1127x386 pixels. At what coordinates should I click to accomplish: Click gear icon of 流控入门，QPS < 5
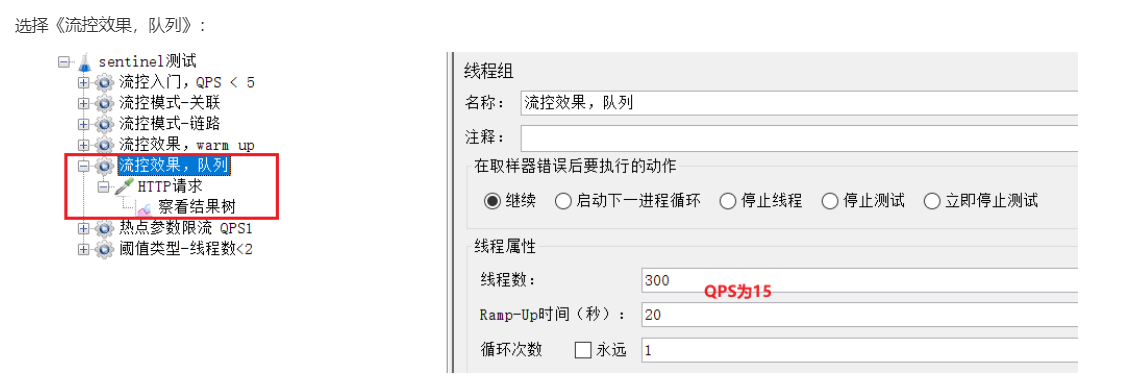click(105, 83)
